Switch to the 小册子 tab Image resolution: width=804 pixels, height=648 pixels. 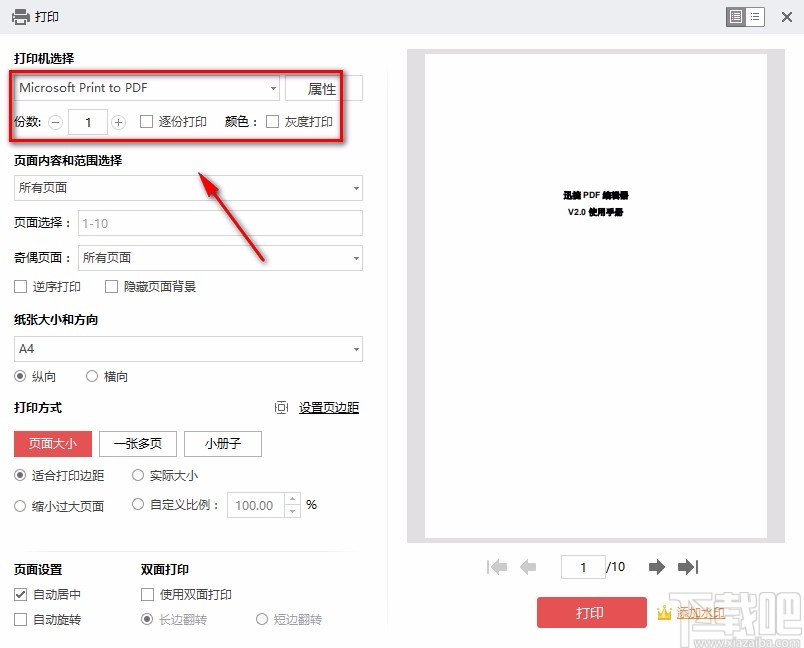[222, 443]
